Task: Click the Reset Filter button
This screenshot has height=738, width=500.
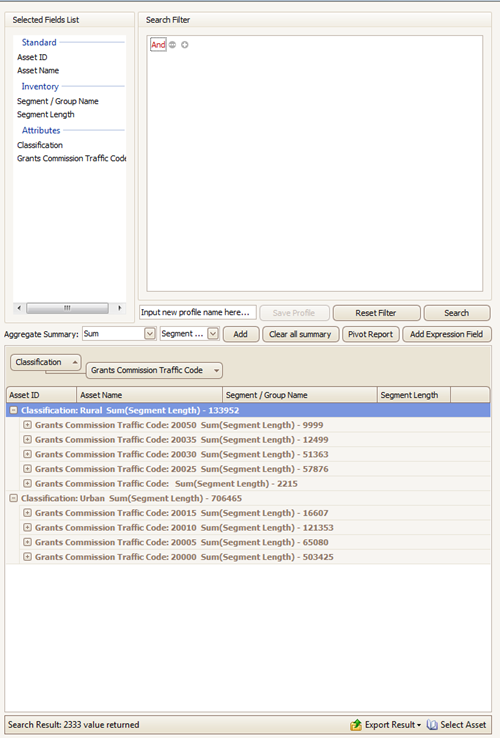Action: 376,313
